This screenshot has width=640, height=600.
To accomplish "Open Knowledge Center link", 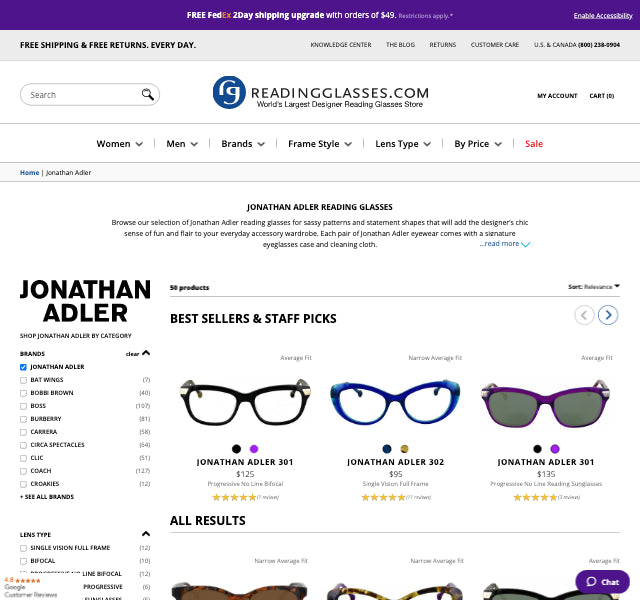I will 341,44.
